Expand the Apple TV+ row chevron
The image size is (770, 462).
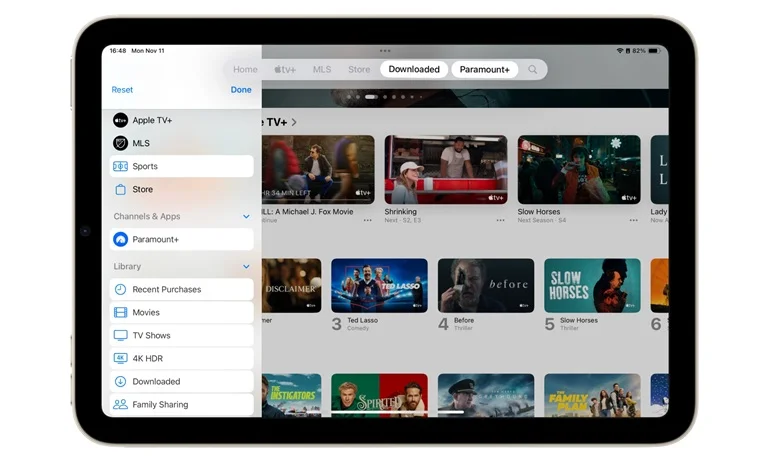click(294, 122)
